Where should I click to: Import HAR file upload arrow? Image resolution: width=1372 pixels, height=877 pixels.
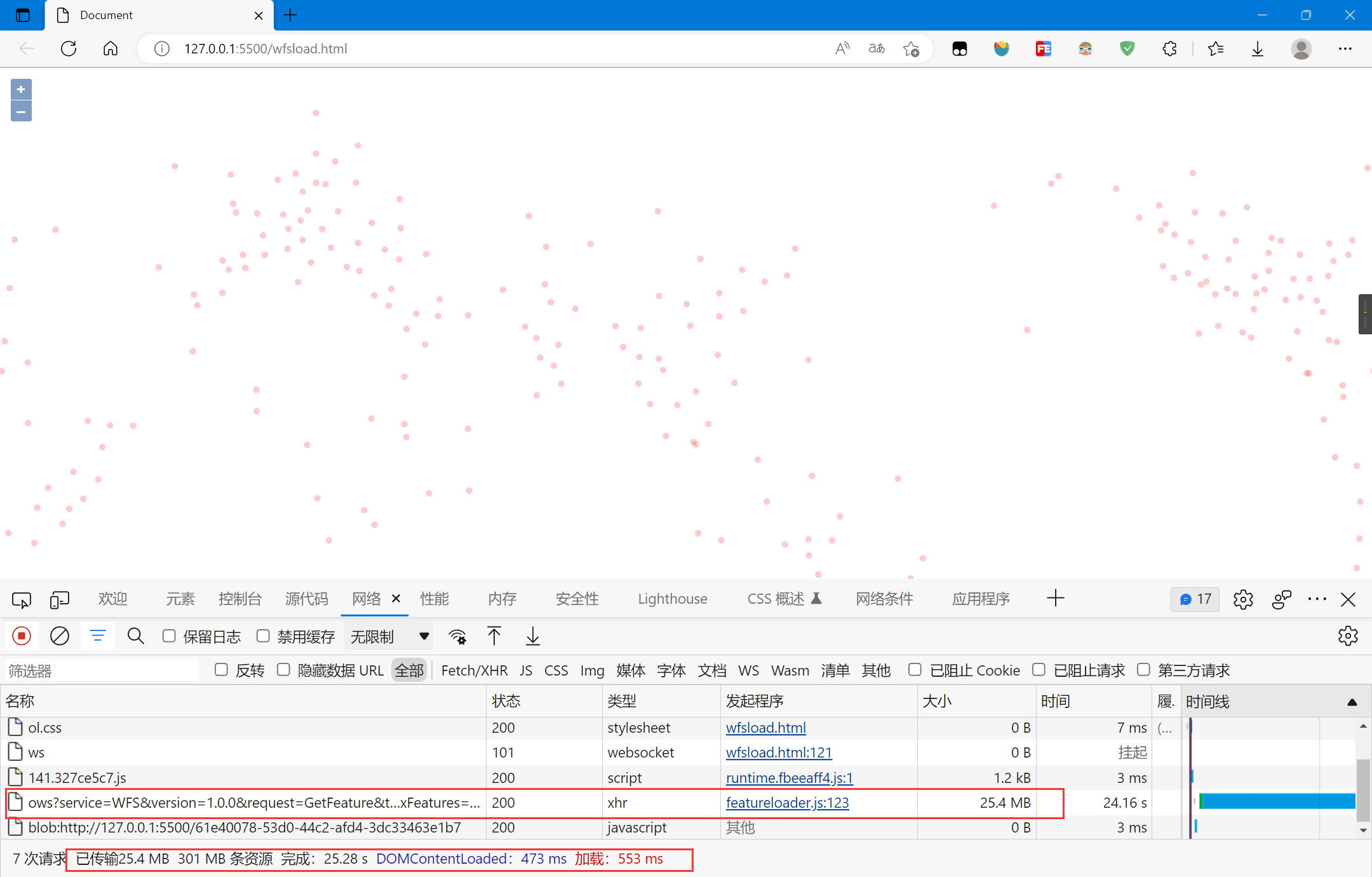(x=494, y=636)
